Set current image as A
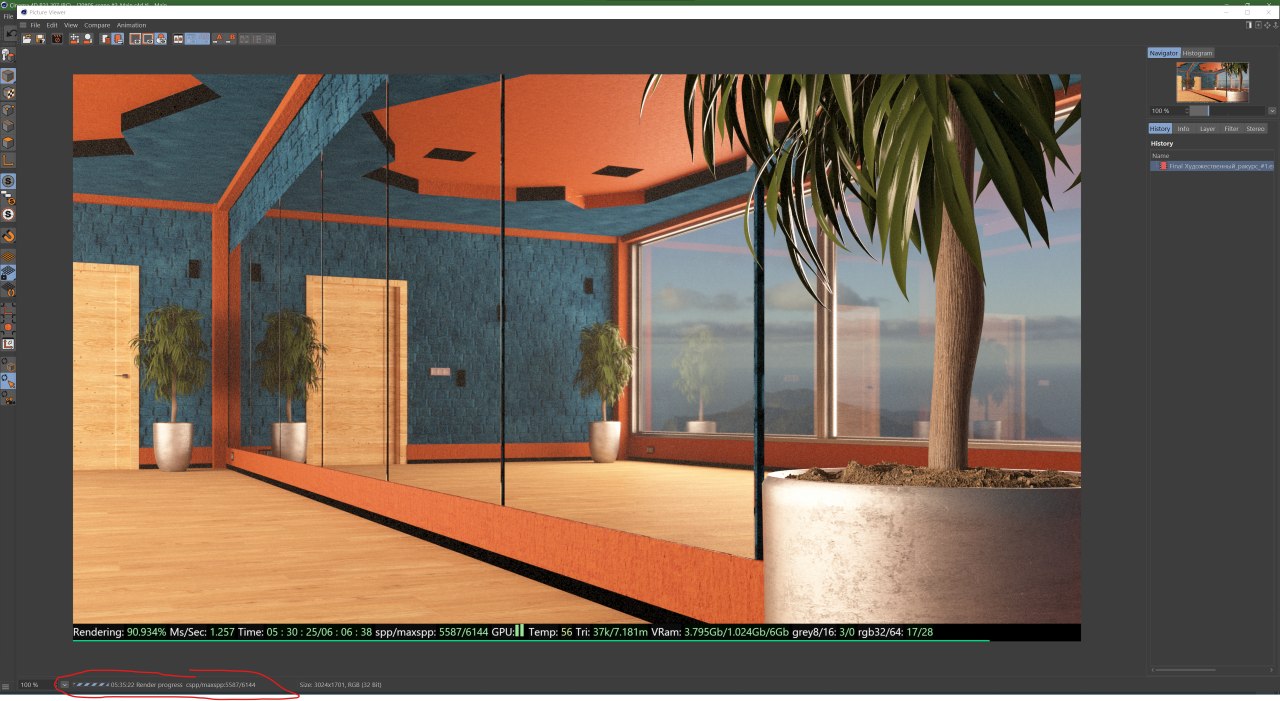This screenshot has height=701, width=1280. click(x=218, y=38)
